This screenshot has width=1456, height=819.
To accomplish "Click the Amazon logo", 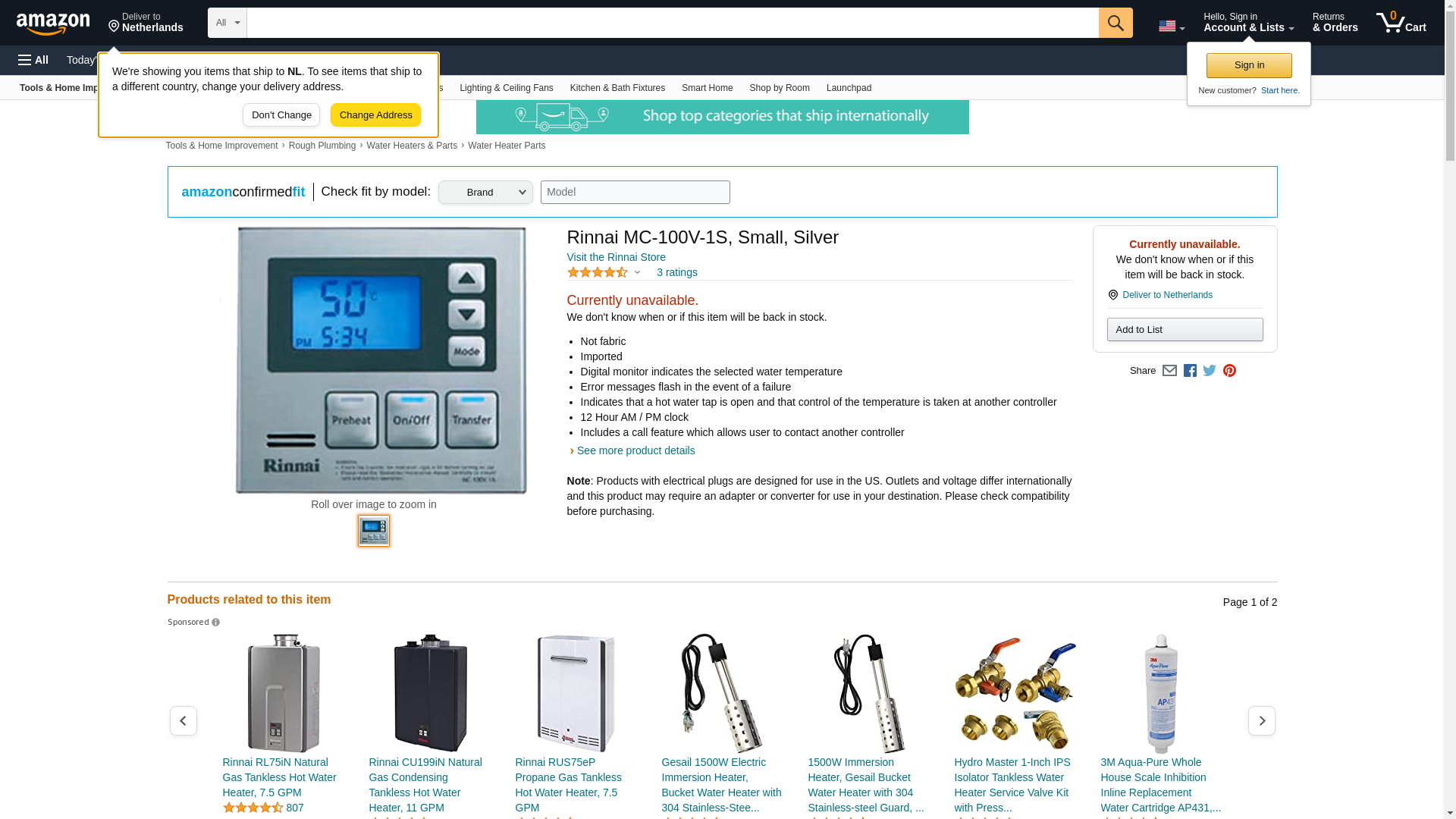I will pyautogui.click(x=53, y=24).
